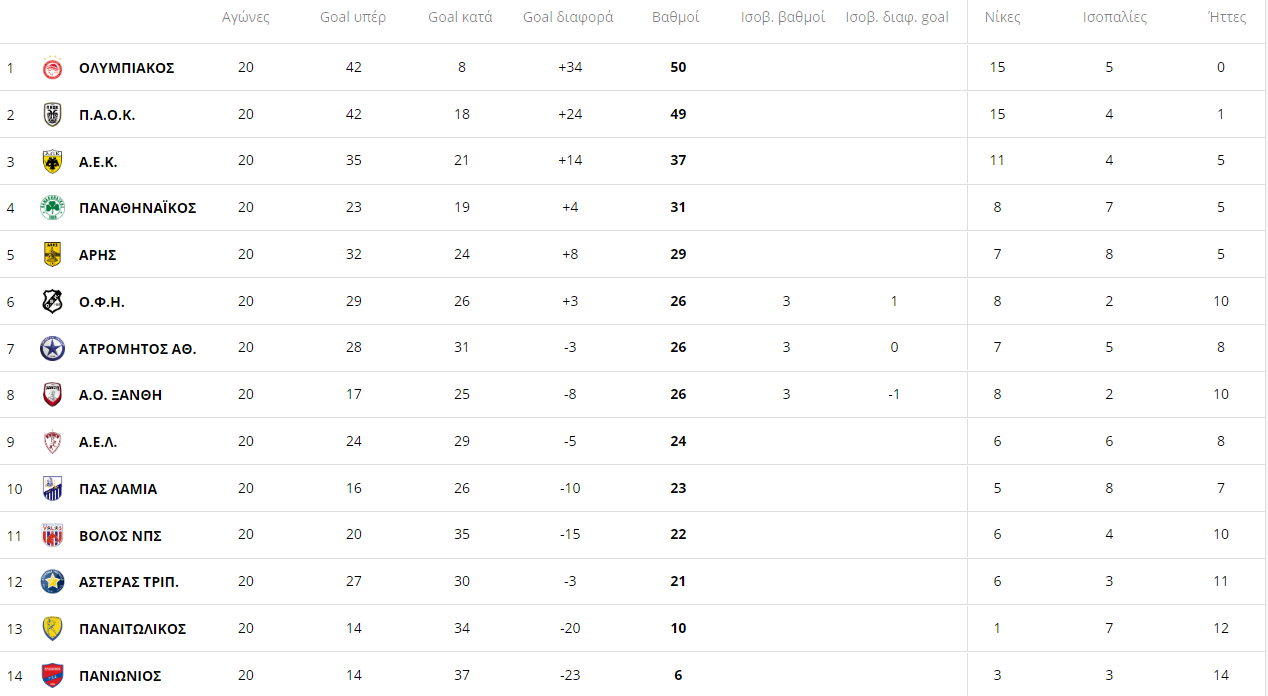Click the Νίκες column header
Image resolution: width=1268 pixels, height=696 pixels.
click(1002, 17)
